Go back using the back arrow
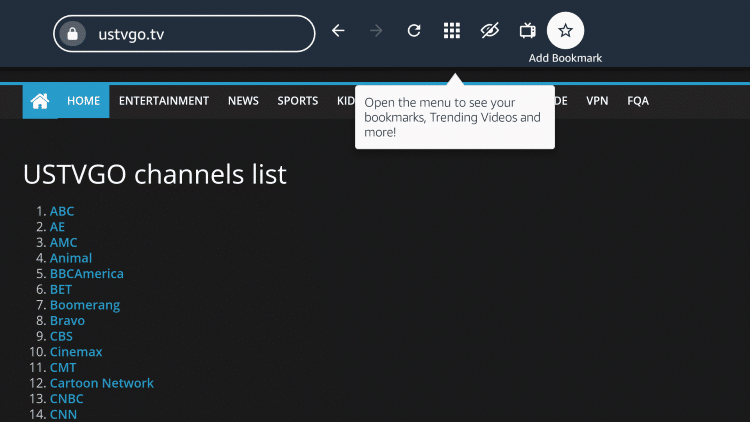The image size is (750, 422). (x=338, y=31)
